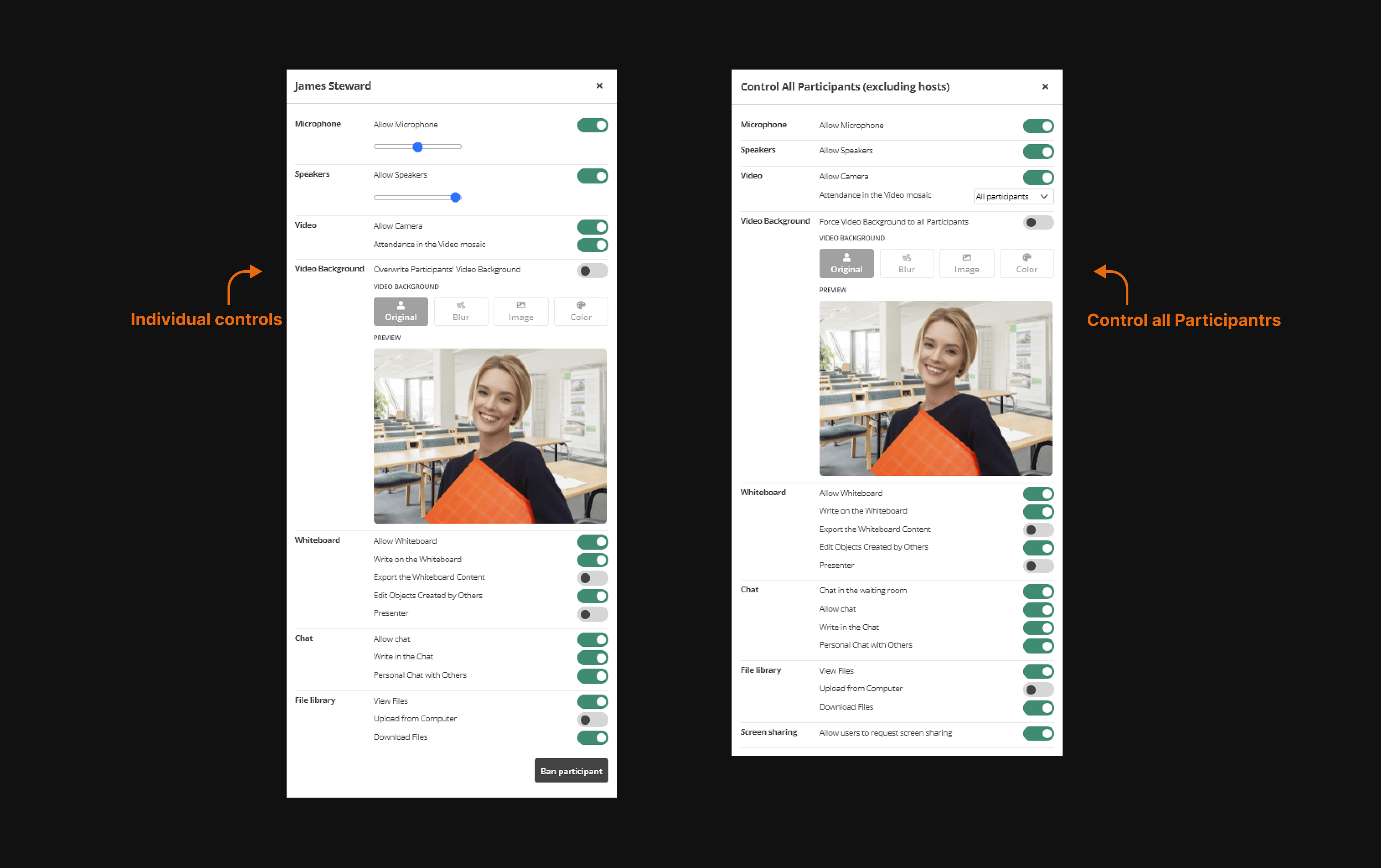Toggle Edit Objects Created by Others for James Steward

point(592,596)
